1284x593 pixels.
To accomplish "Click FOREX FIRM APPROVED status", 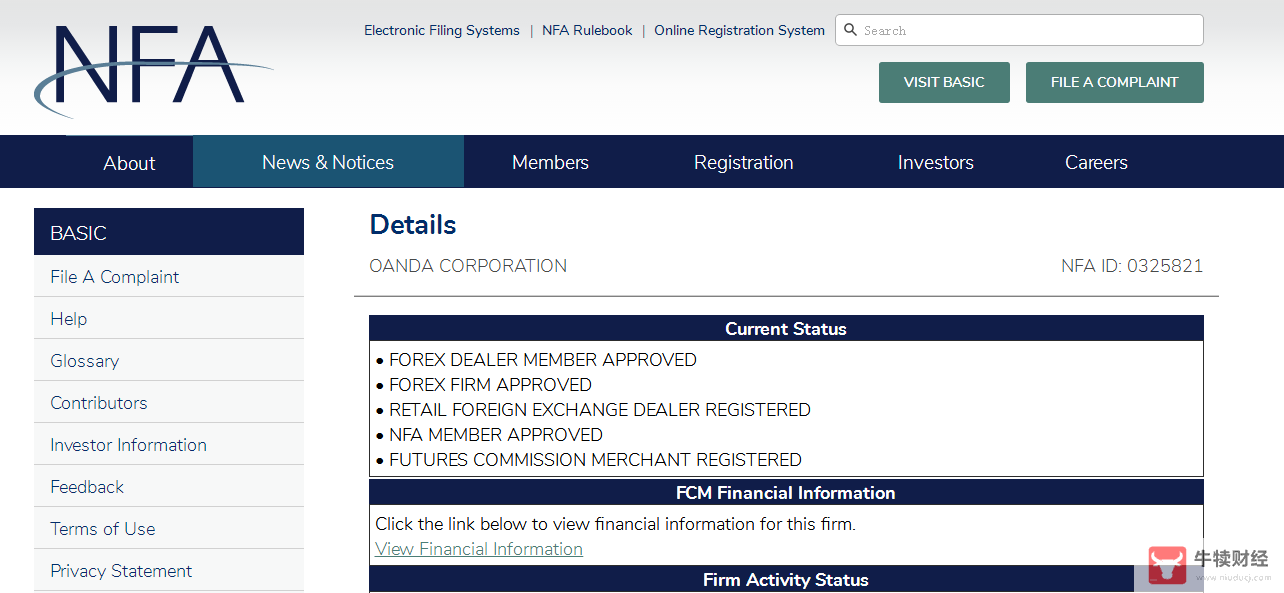I will tap(490, 385).
